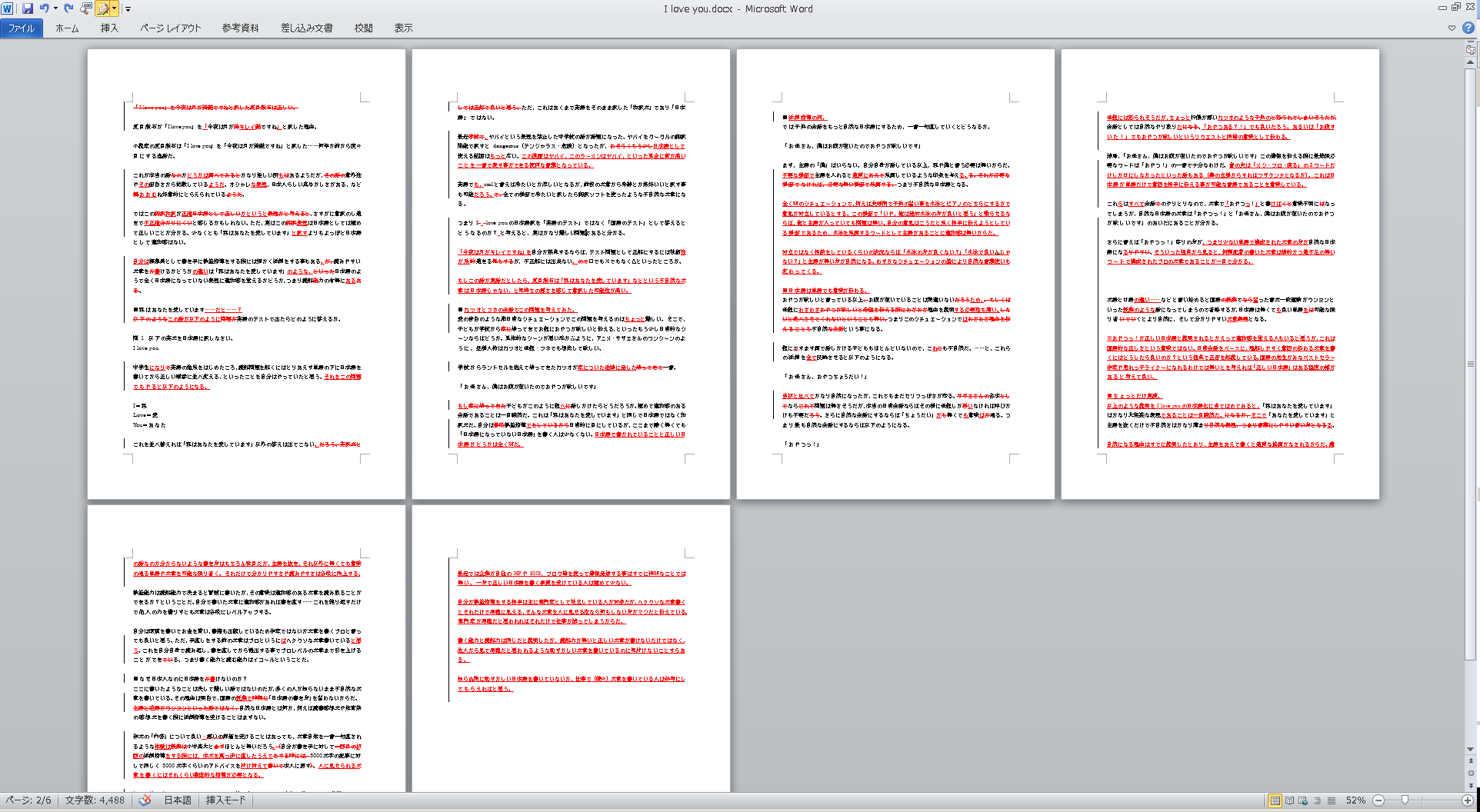Open word count via 文字数: 4,488
This screenshot has height=812, width=1480.
(95, 800)
